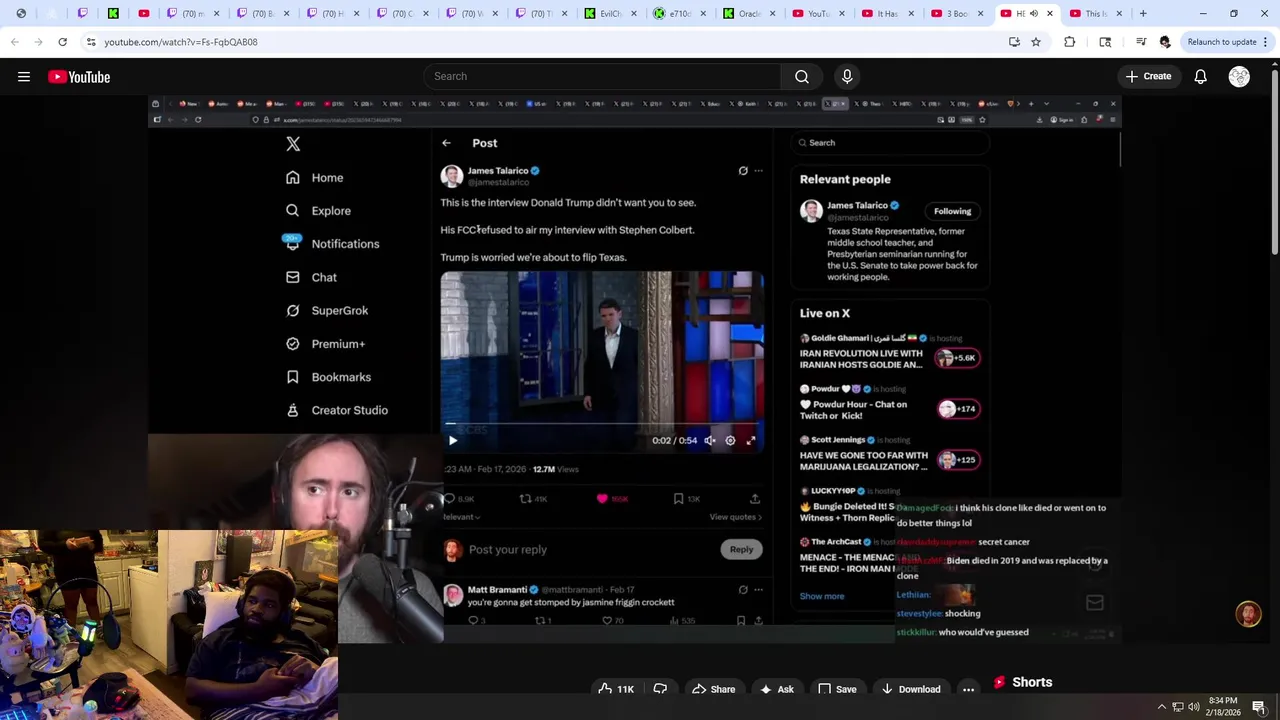View site information for youtube.com
This screenshot has width=1280, height=720.
click(91, 42)
